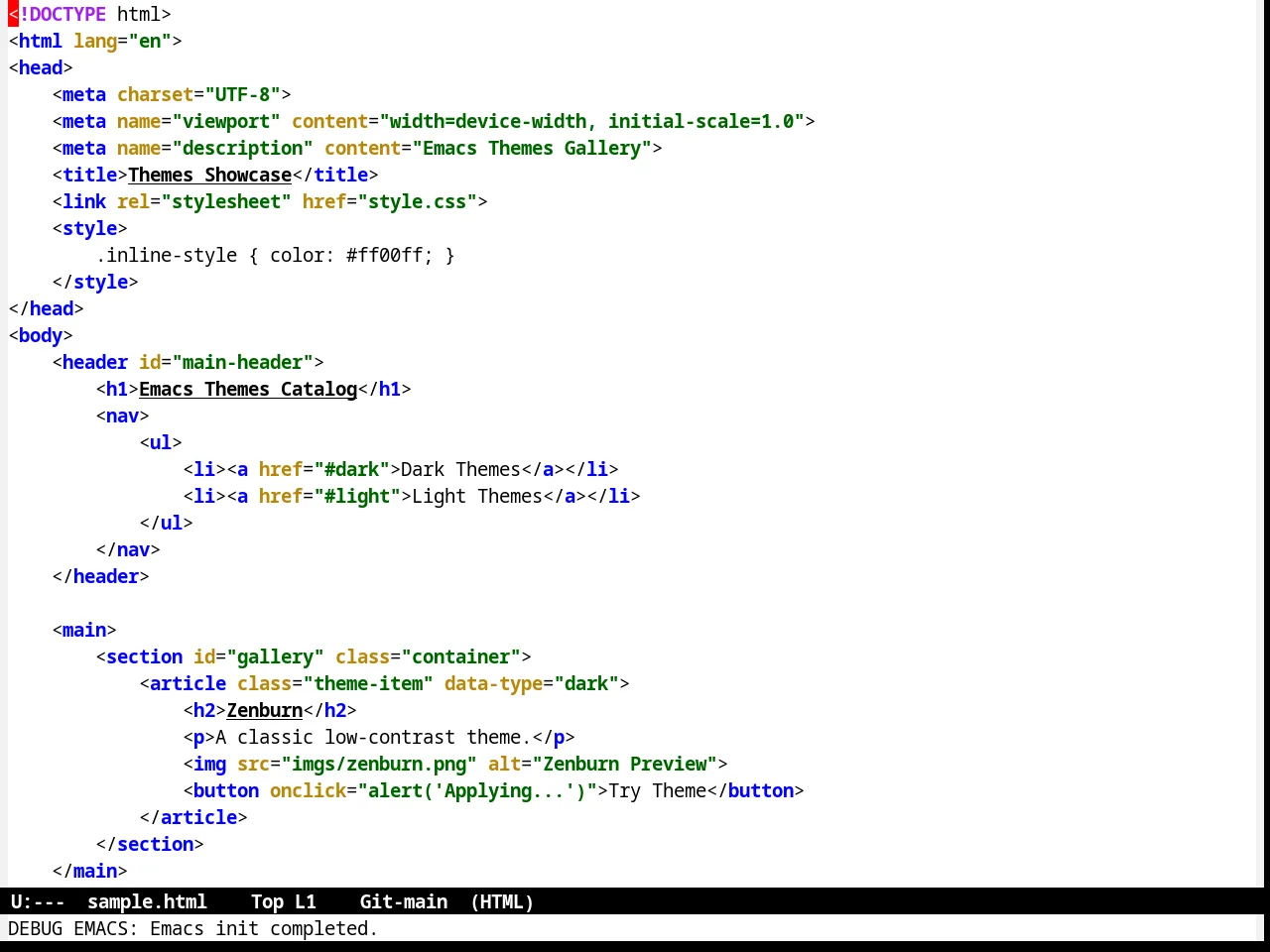Click the "main-header" id value
Viewport: 1270px width, 952px height.
click(x=243, y=362)
